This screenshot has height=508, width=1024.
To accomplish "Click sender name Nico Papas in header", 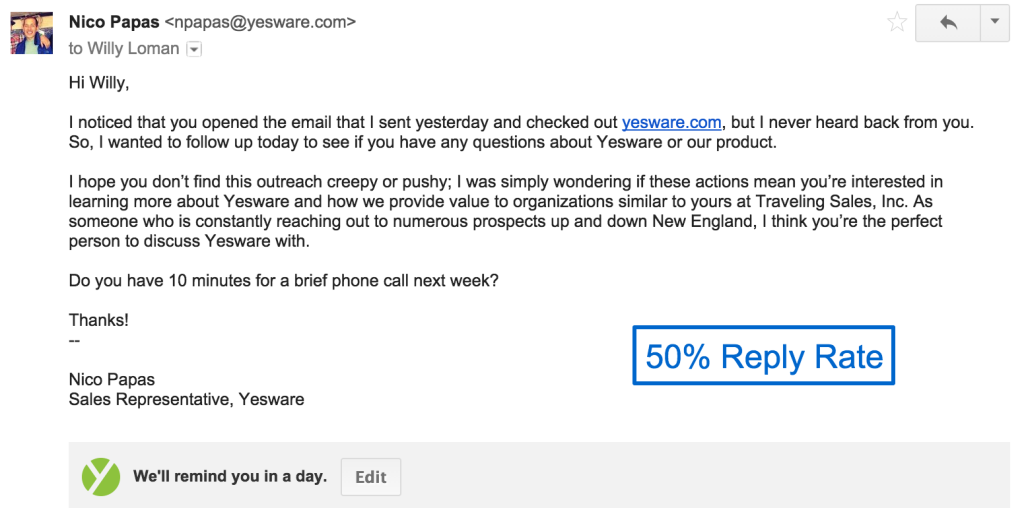I will (x=113, y=21).
